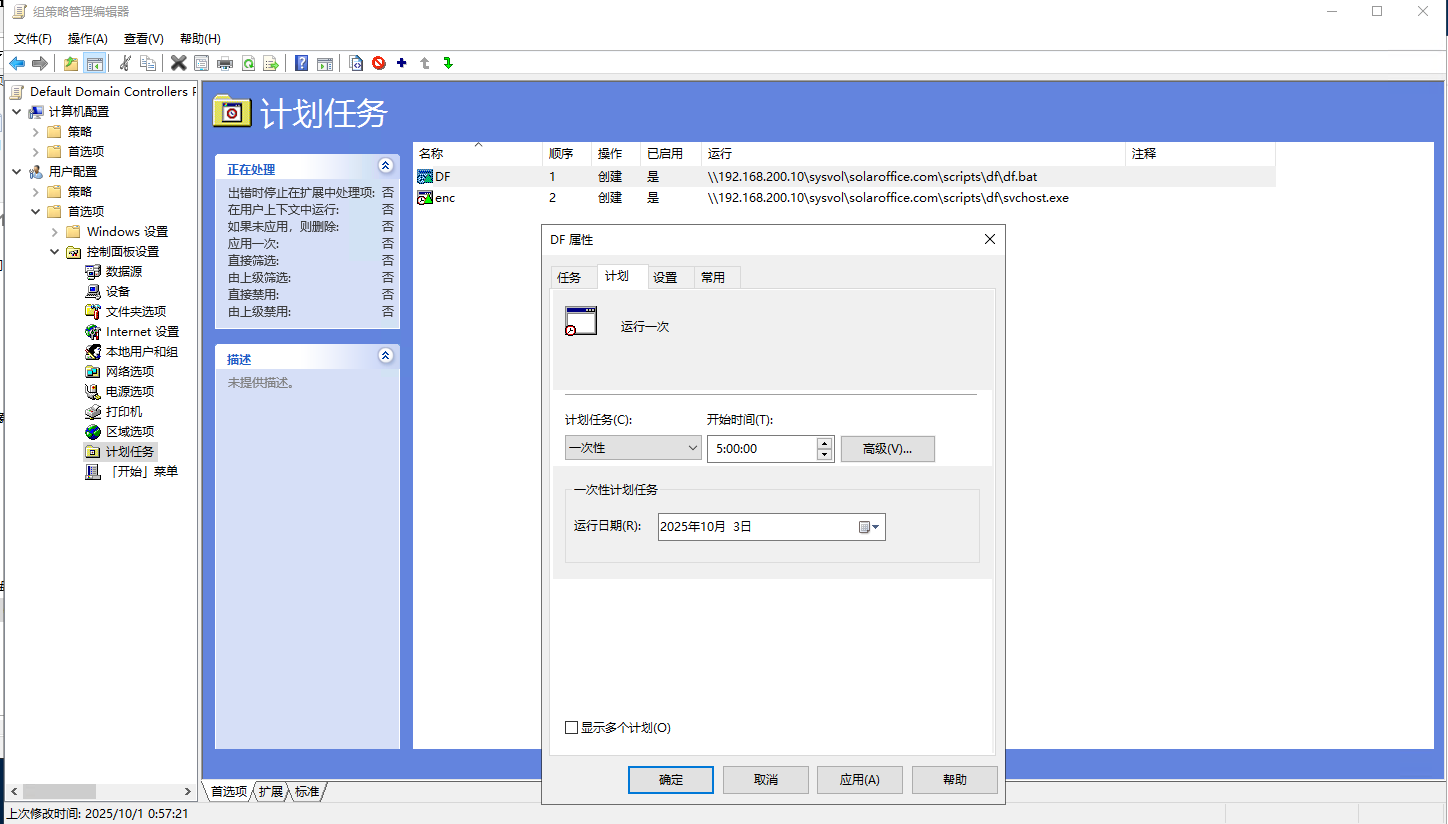This screenshot has height=824, width=1448.
Task: Switch to the 设置 tab
Action: (665, 277)
